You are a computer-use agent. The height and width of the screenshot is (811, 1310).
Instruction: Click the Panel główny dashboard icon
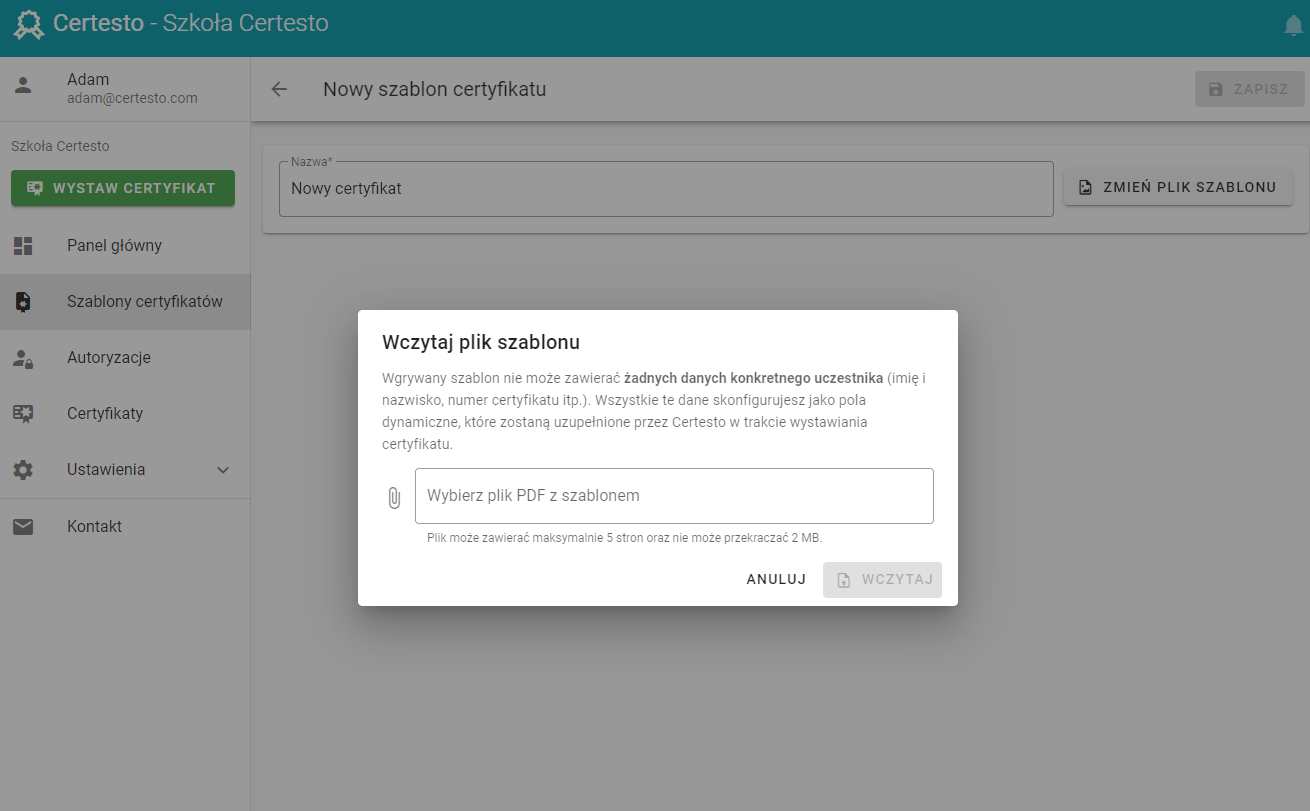[x=23, y=246]
